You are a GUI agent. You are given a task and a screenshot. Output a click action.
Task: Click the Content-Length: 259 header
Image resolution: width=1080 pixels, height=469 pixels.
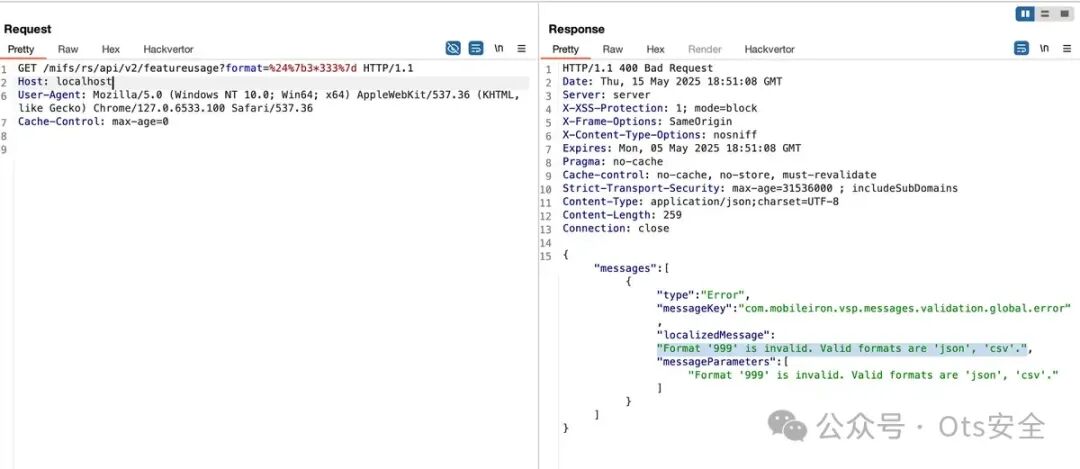[x=622, y=215]
